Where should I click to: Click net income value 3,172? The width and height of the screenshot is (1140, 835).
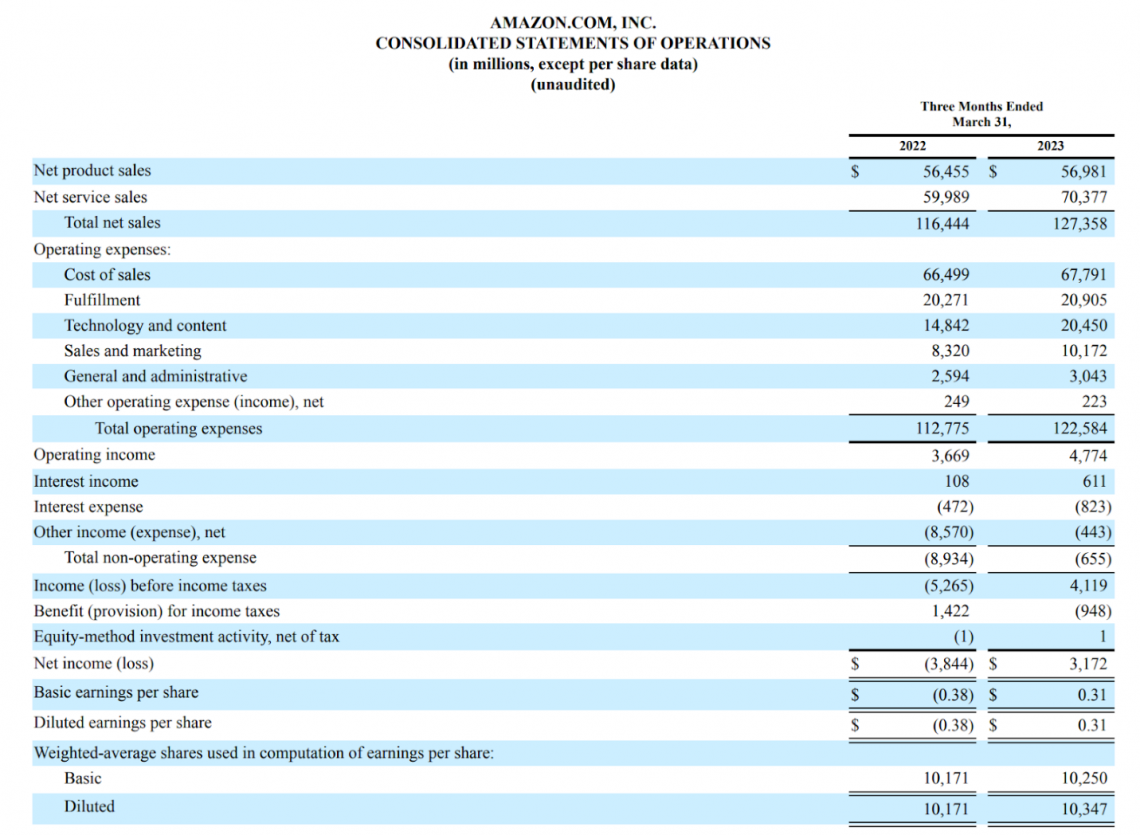[1088, 664]
